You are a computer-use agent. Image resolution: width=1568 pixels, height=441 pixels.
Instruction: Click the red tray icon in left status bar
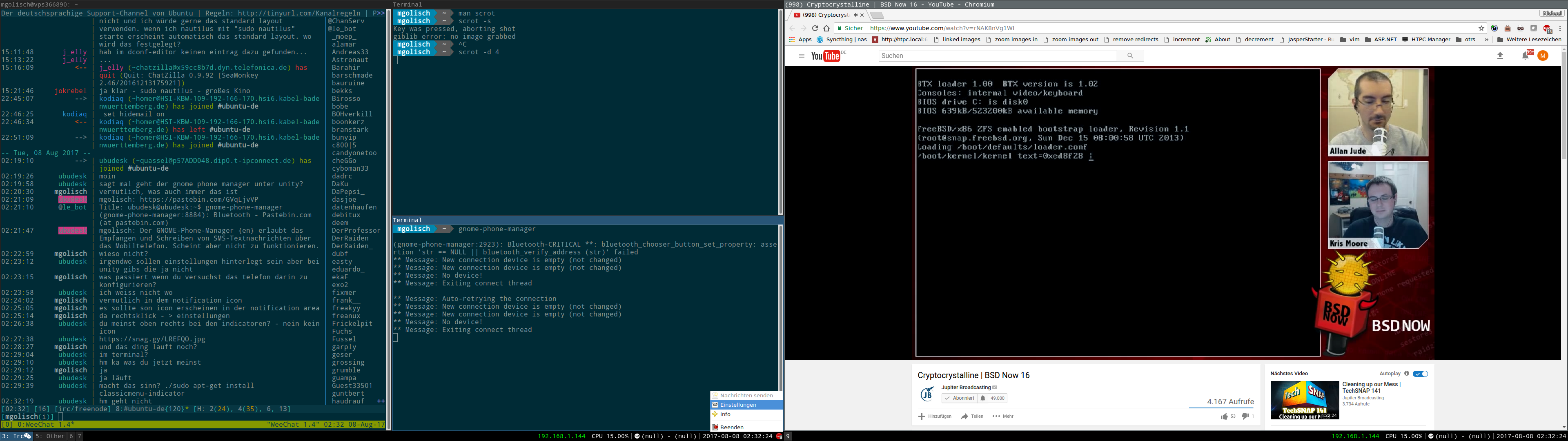tap(779, 436)
